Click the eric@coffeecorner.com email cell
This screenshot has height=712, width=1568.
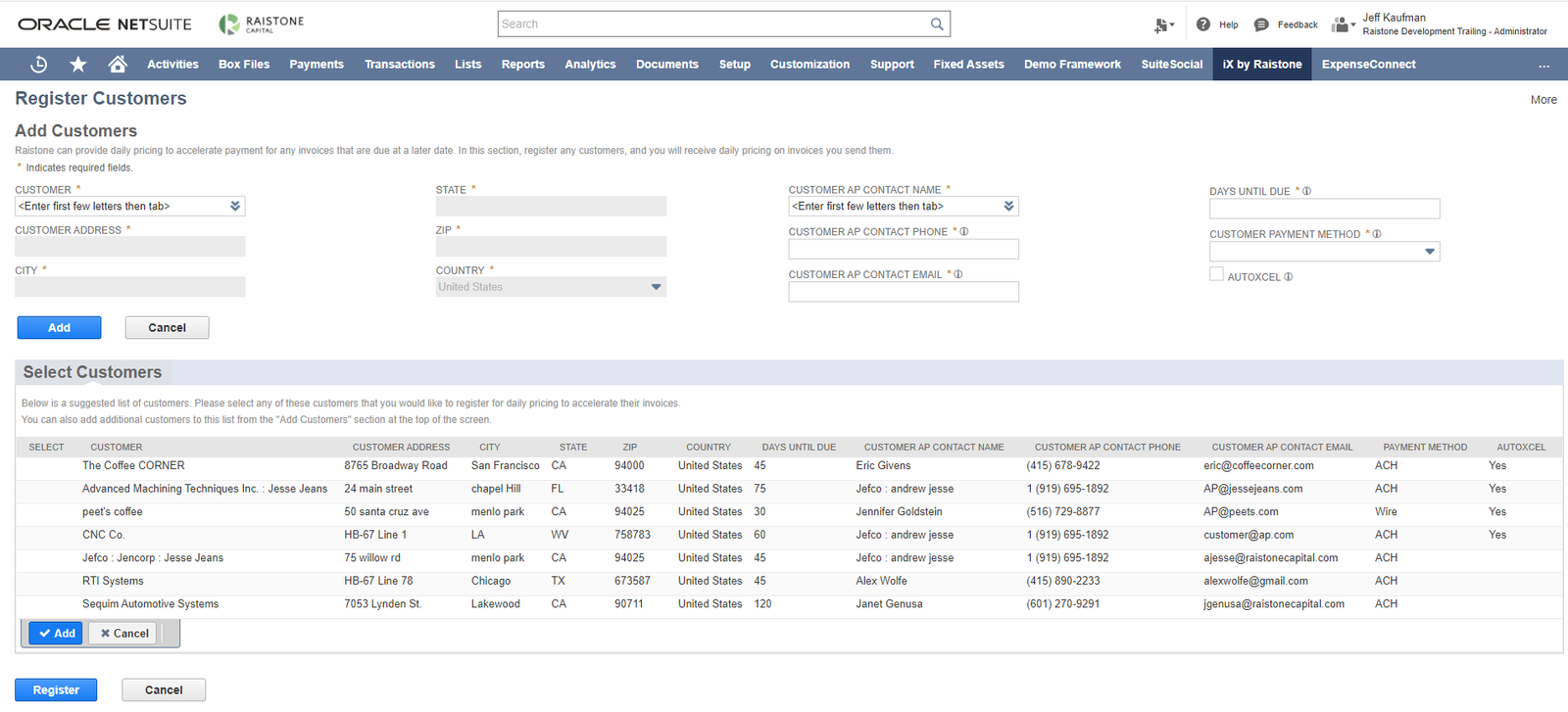pyautogui.click(x=1258, y=466)
